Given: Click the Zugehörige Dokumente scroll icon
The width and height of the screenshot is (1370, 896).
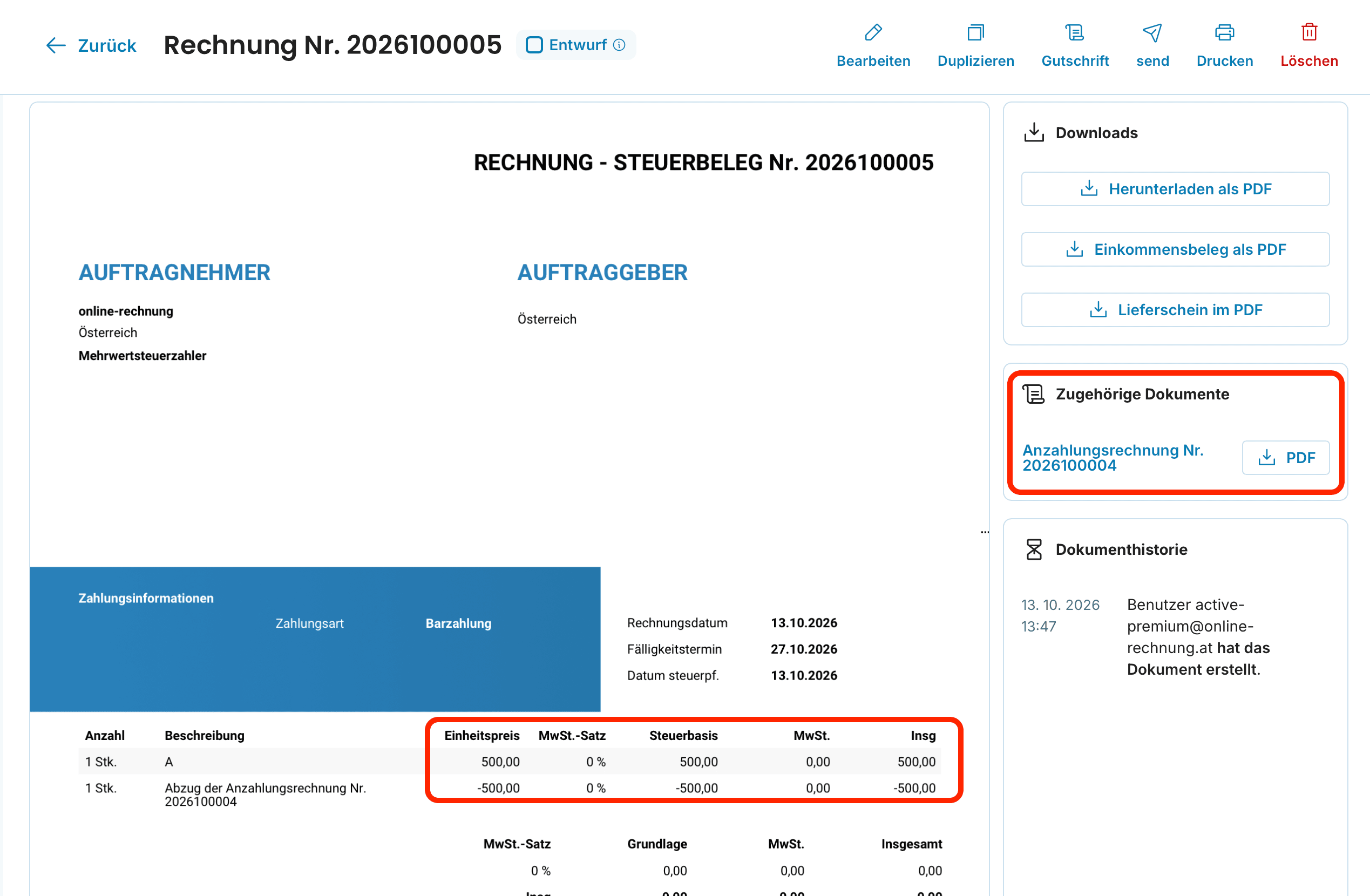Looking at the screenshot, I should (x=1034, y=394).
